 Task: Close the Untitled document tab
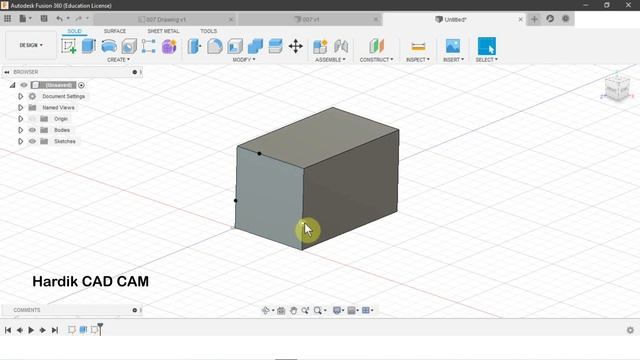pos(520,19)
